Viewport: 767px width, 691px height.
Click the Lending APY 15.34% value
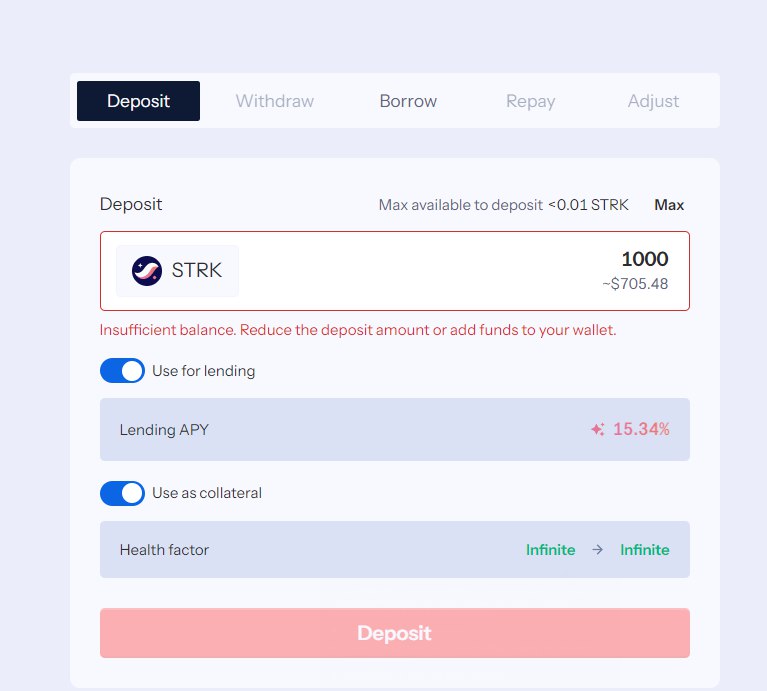[x=641, y=429]
